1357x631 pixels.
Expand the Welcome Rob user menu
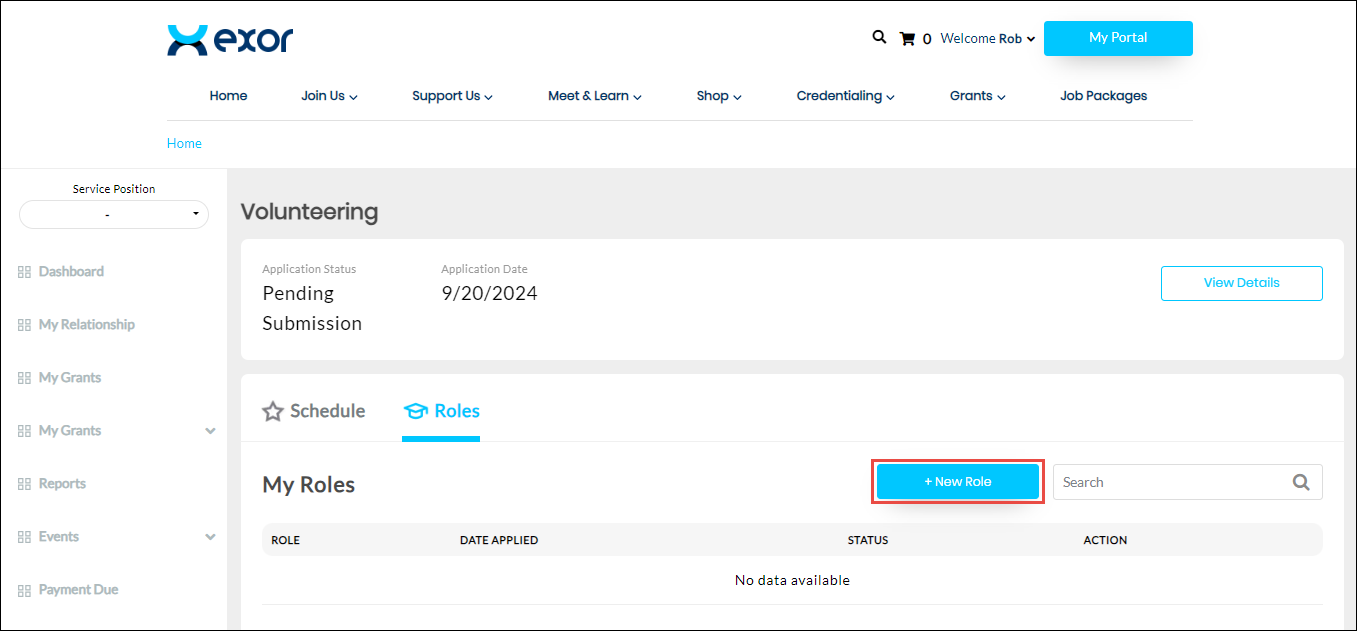987,39
